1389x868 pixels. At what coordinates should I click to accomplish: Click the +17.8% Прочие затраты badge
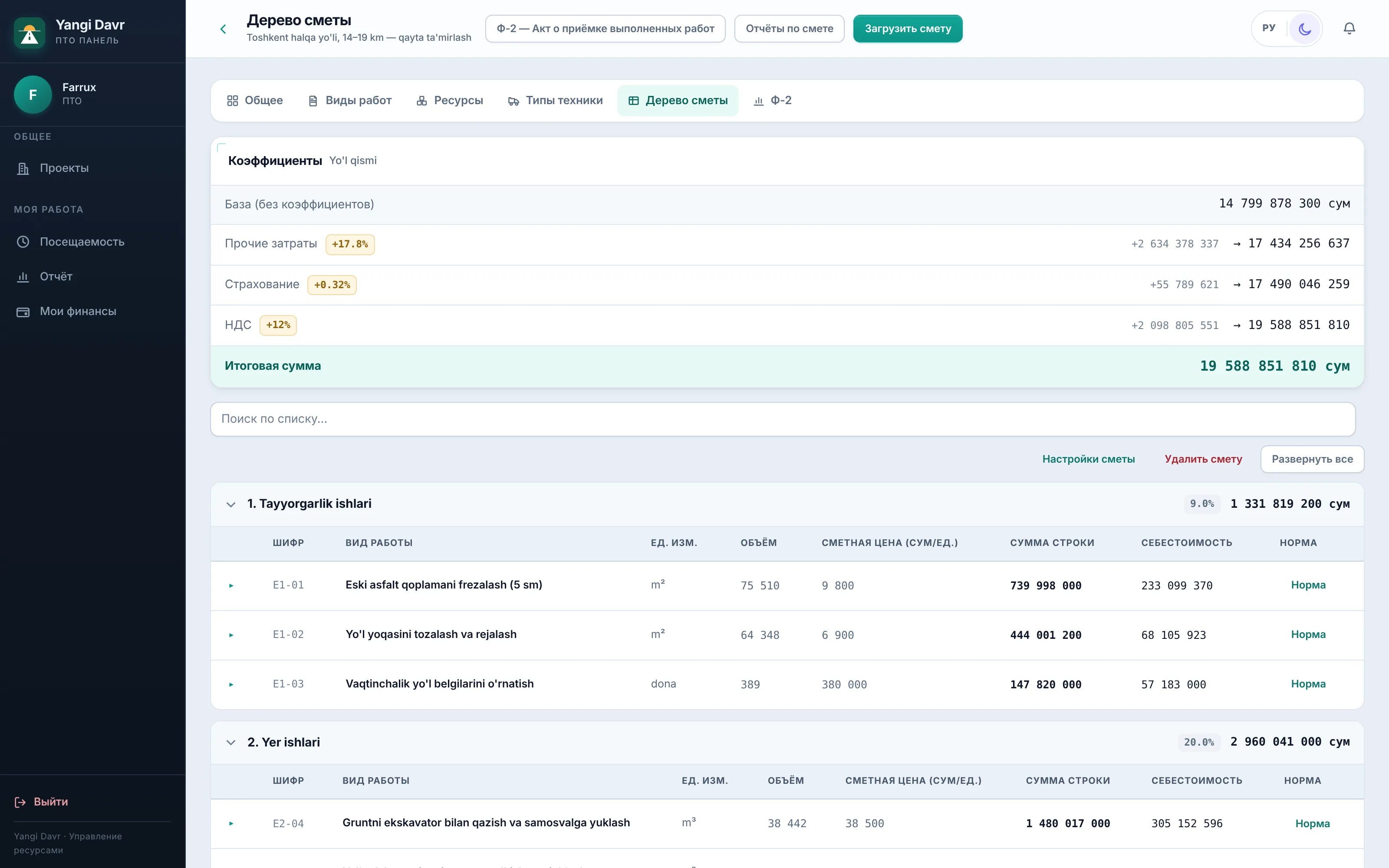tap(350, 244)
